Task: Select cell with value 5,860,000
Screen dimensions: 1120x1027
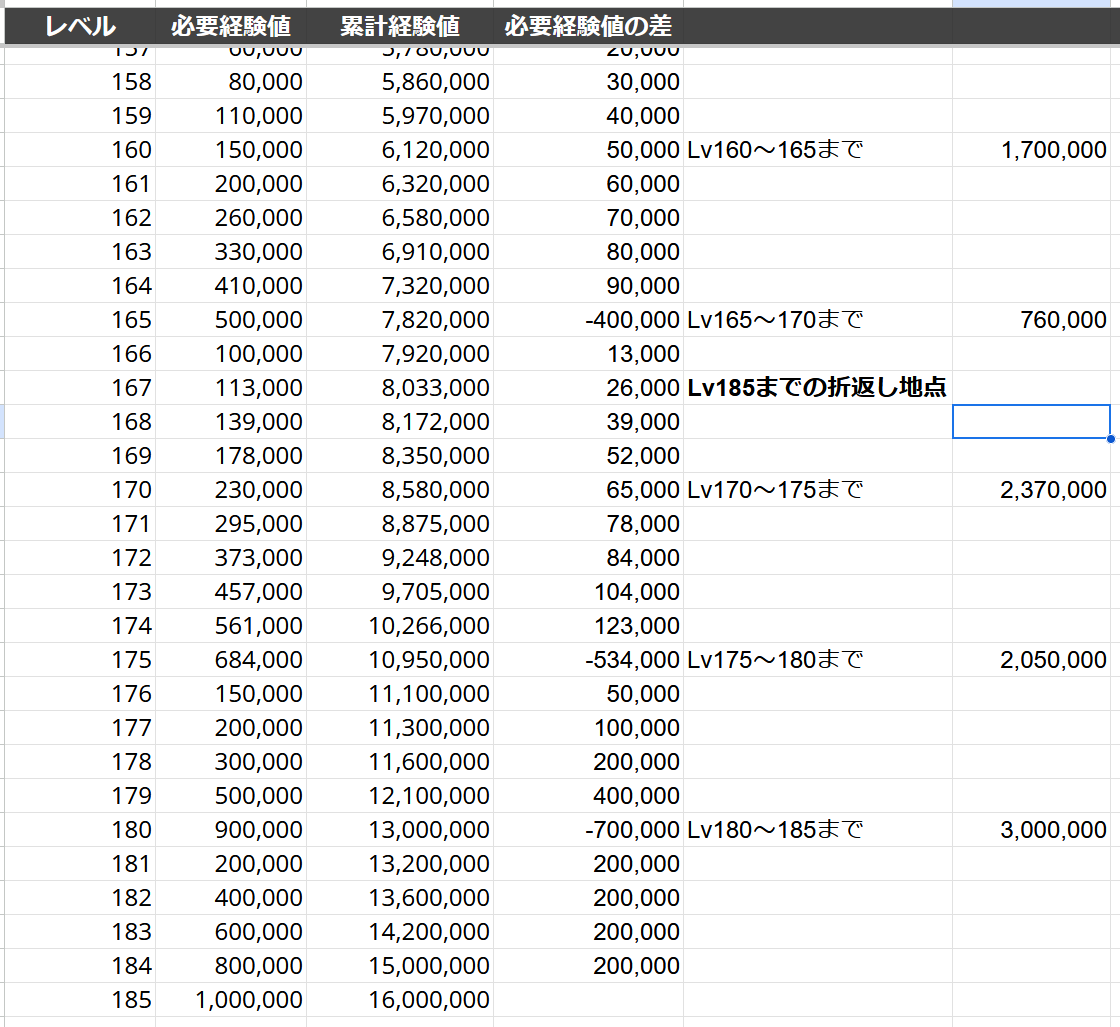Action: pyautogui.click(x=400, y=81)
